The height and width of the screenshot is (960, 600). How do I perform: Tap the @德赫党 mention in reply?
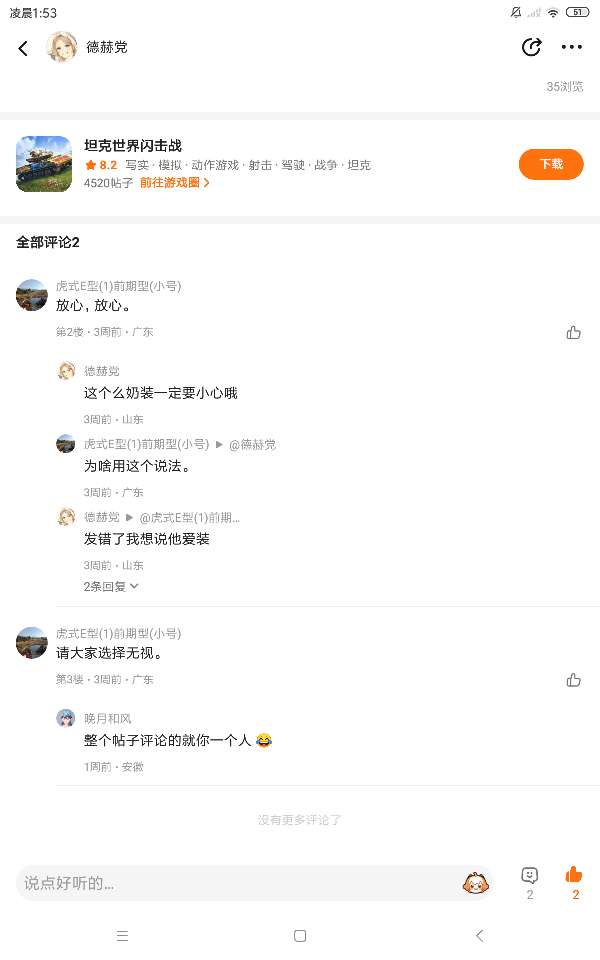(x=252, y=444)
